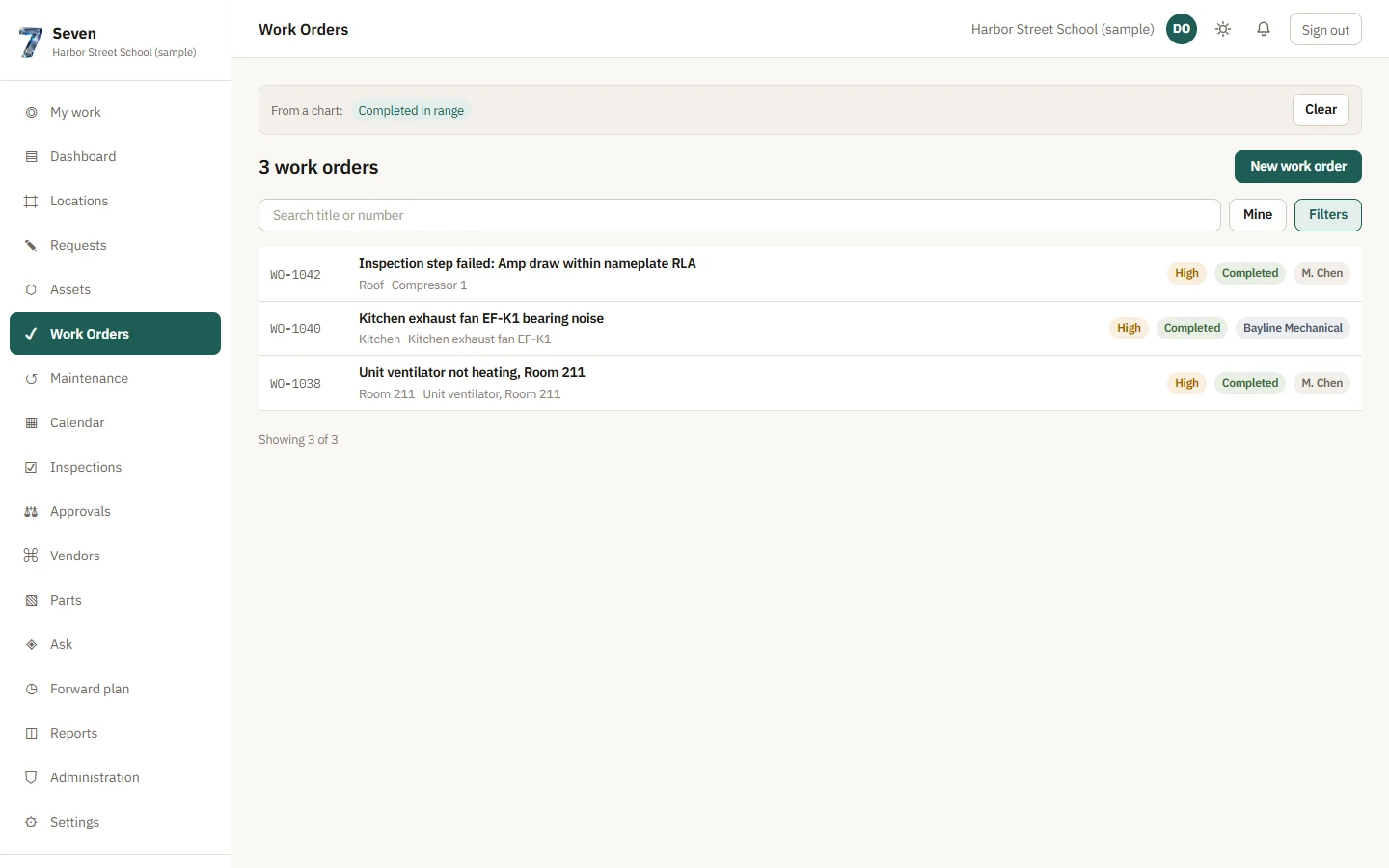Clear the Completed in range chart filter
This screenshot has height=868, width=1389.
click(x=1321, y=110)
